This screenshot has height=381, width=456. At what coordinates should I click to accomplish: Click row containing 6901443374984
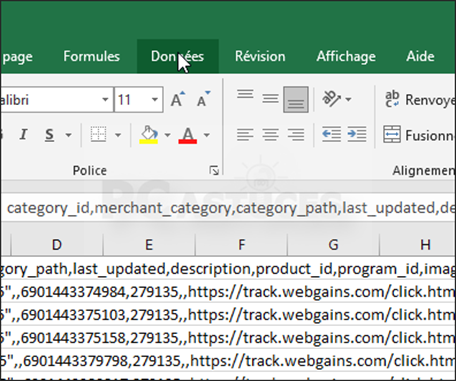point(228,292)
